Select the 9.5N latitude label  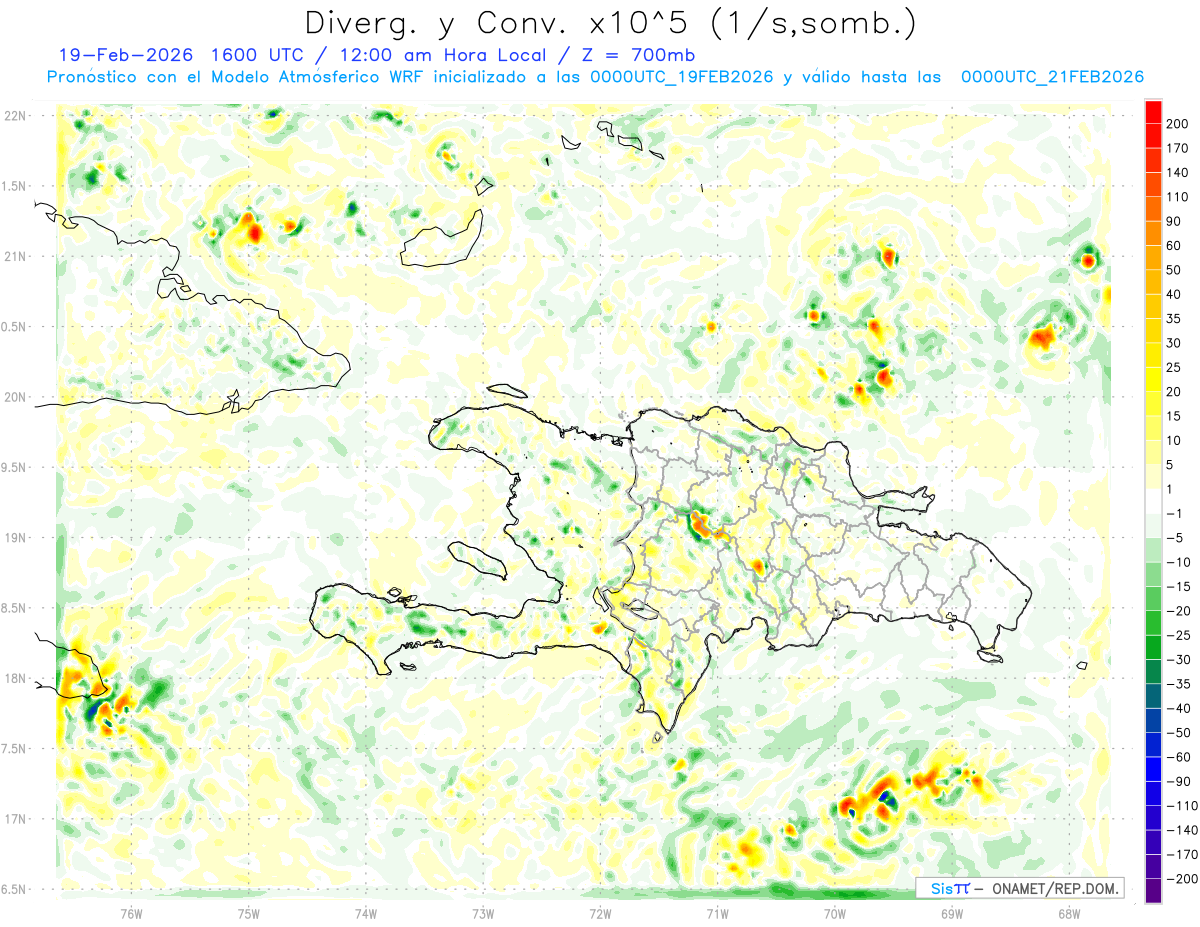(x=14, y=467)
